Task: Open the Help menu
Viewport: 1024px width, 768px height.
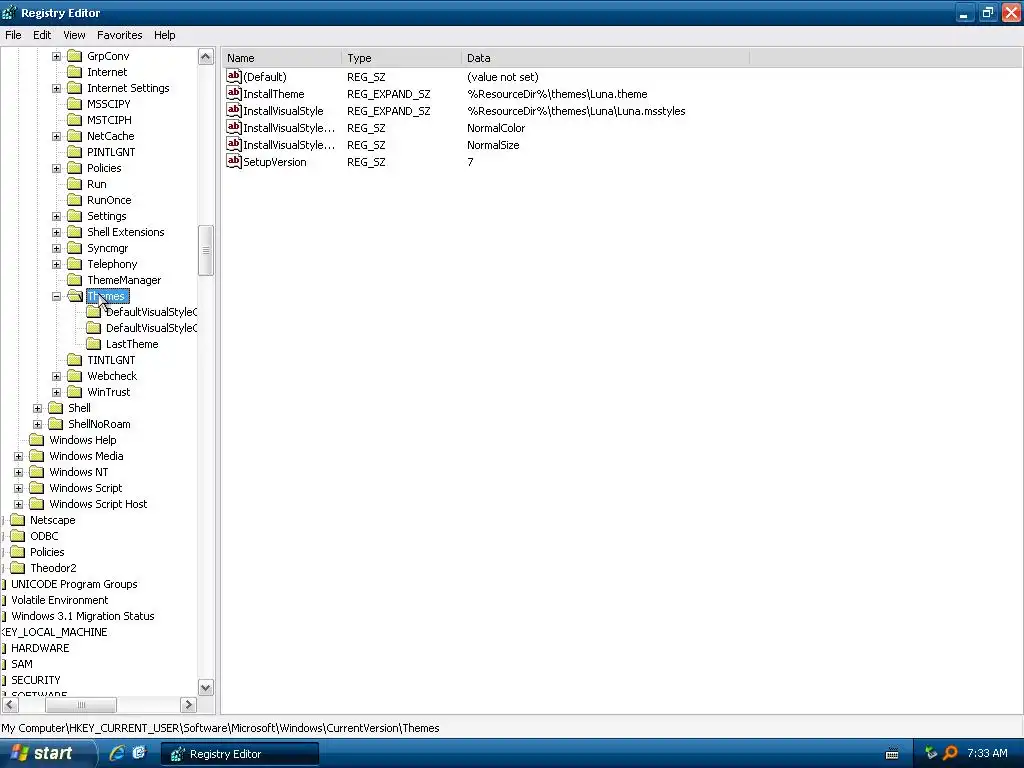Action: point(165,35)
